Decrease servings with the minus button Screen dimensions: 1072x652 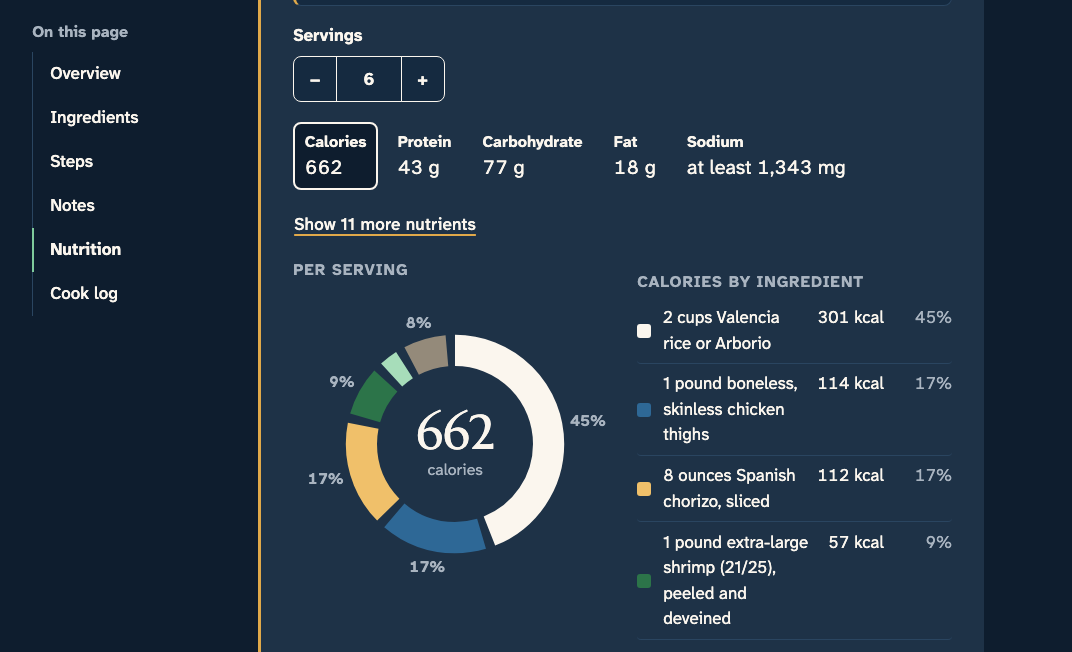click(314, 79)
